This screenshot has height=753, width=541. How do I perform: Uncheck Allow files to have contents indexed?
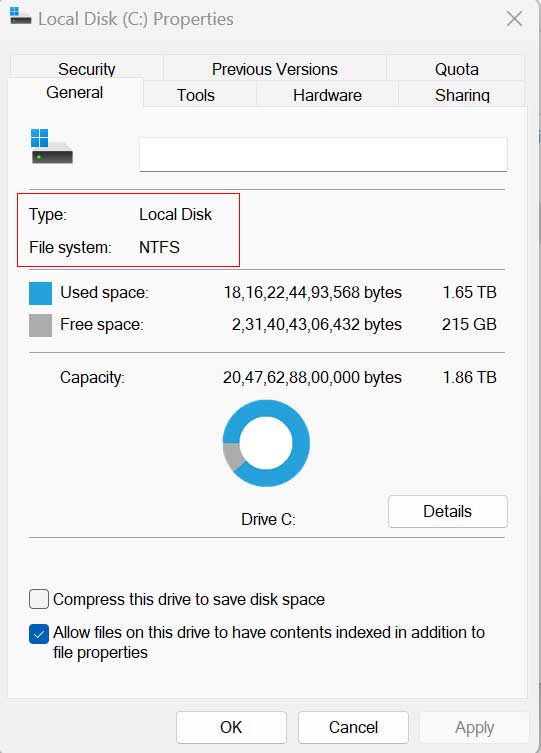39,633
